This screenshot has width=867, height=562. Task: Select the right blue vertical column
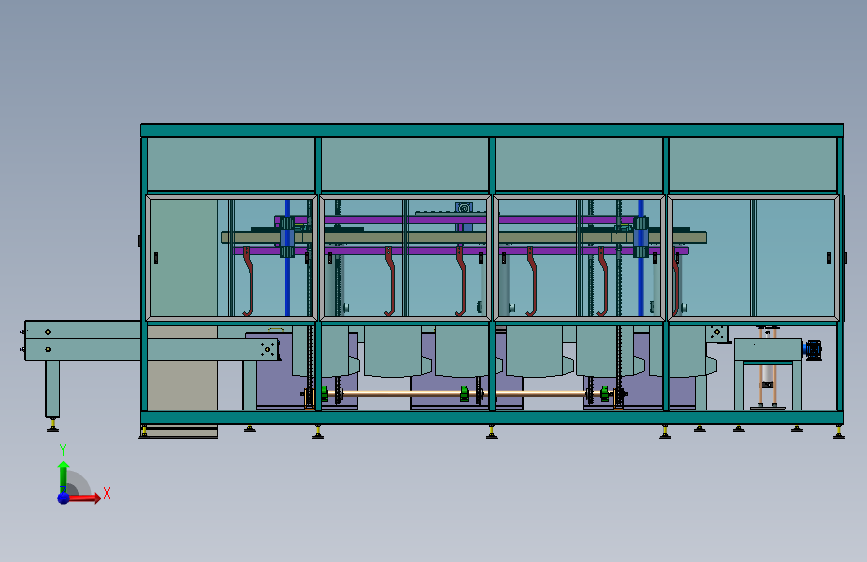(x=641, y=258)
